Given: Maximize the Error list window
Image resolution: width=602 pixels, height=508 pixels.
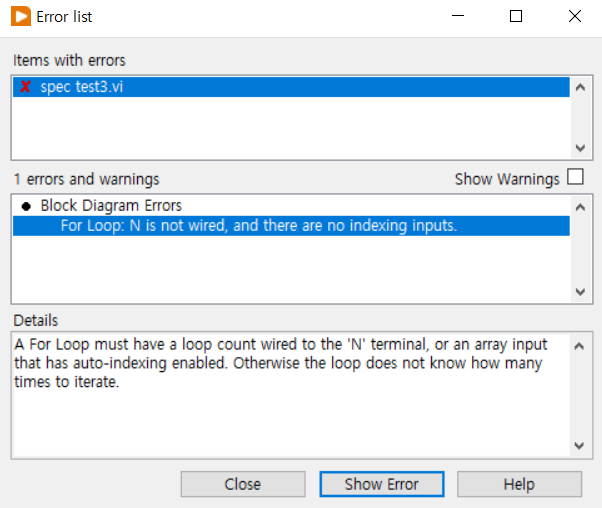Looking at the screenshot, I should pos(516,17).
